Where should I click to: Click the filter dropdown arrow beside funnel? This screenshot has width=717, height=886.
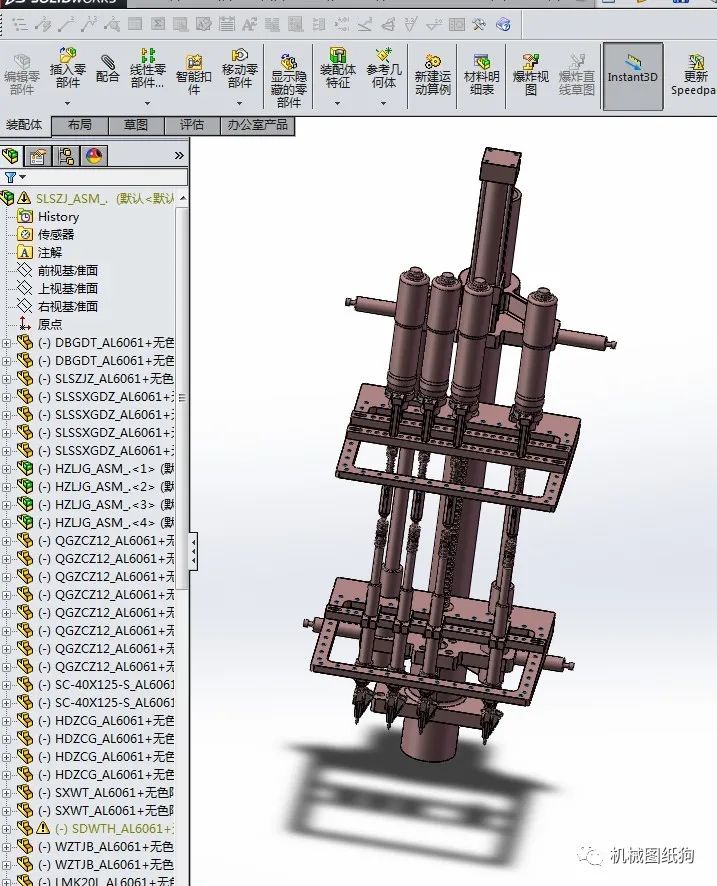[23, 177]
